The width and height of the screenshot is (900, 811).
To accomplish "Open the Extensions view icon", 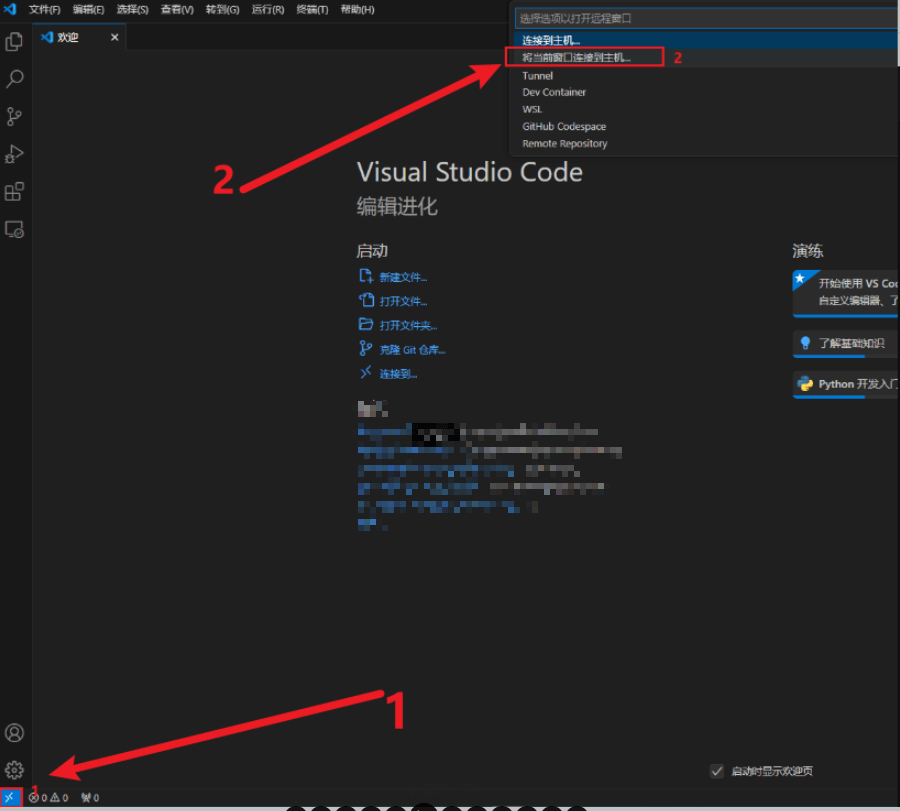I will click(x=15, y=191).
